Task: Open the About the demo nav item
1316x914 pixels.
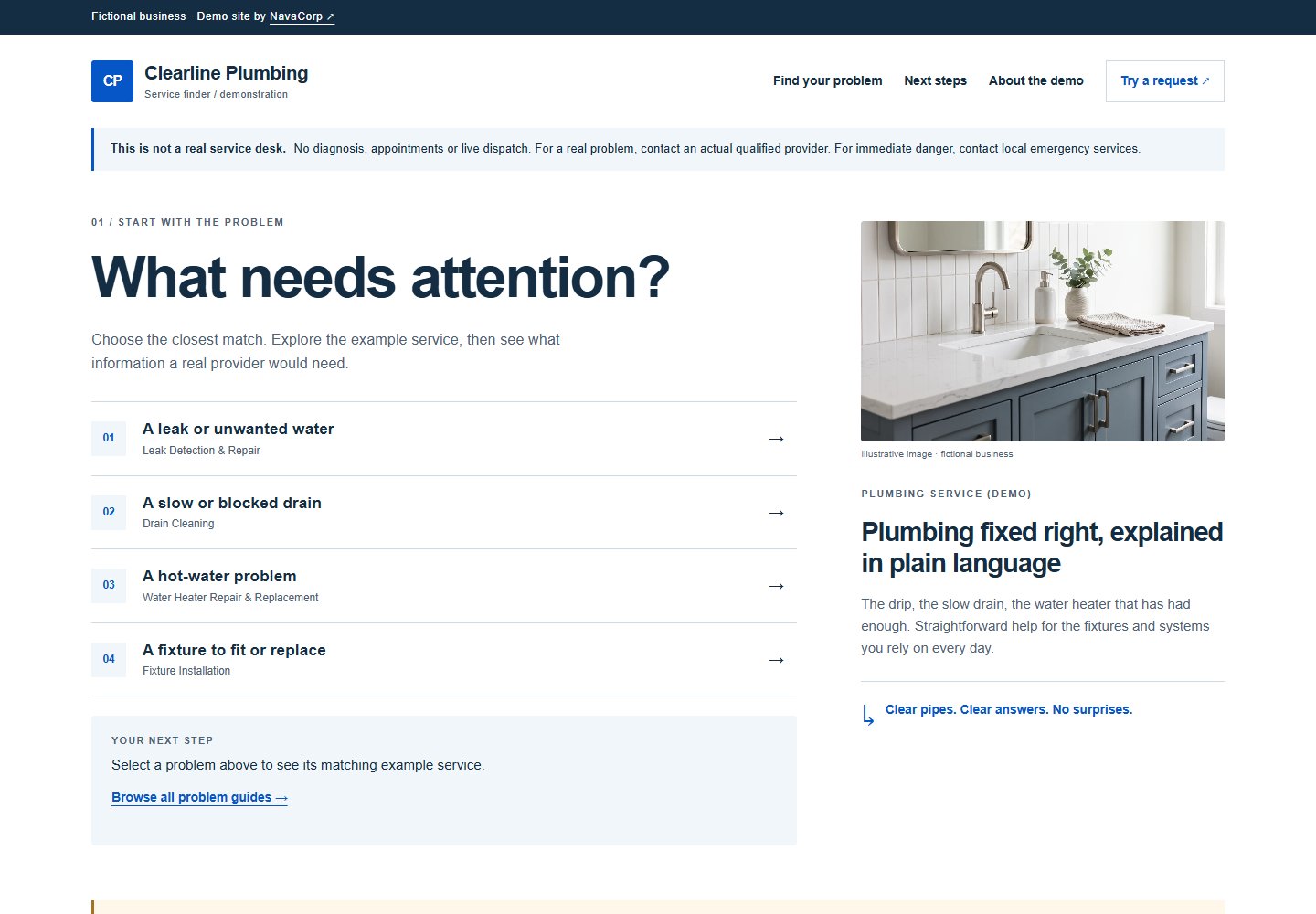Action: coord(1036,80)
